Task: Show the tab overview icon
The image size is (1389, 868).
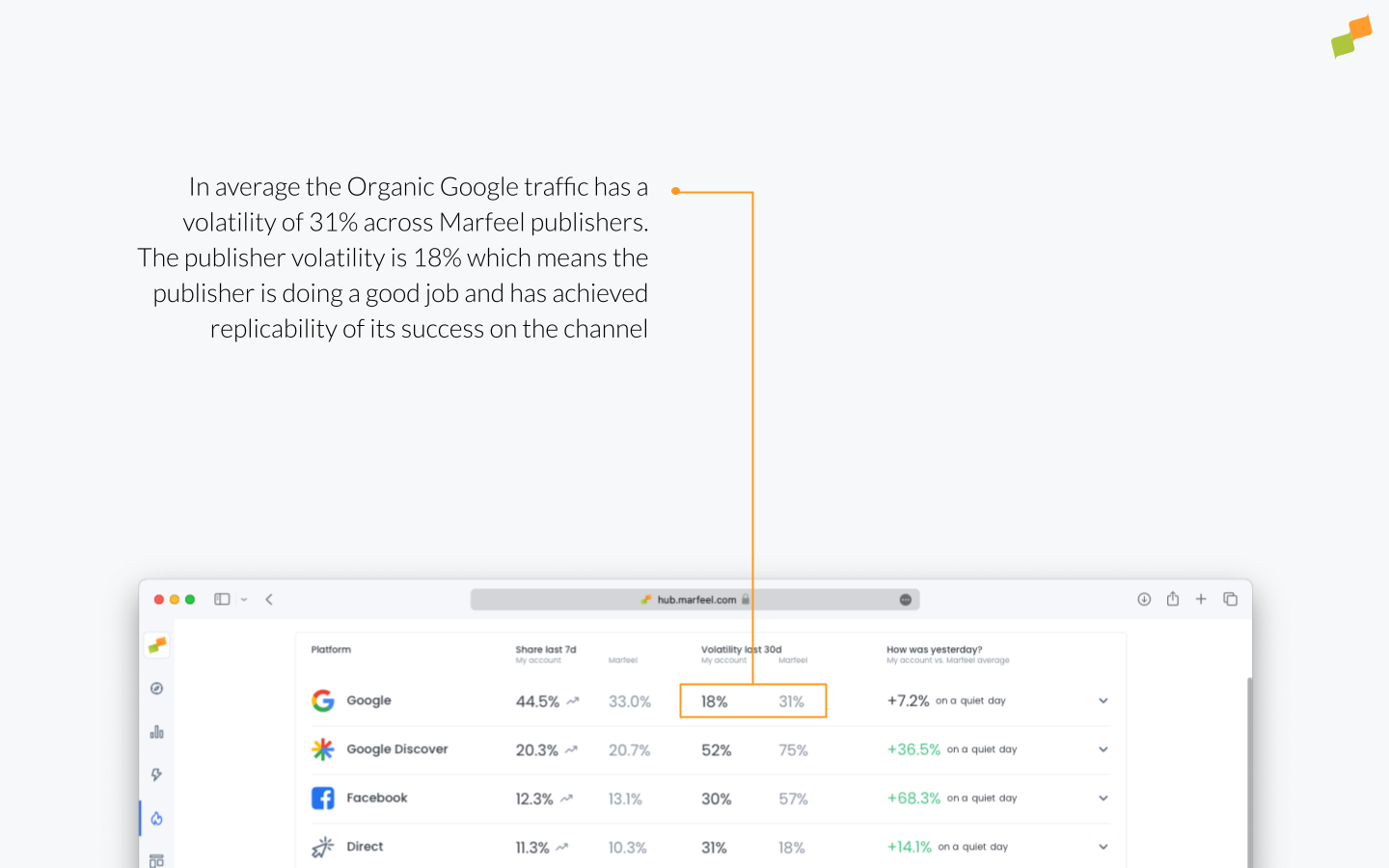Action: [1230, 599]
